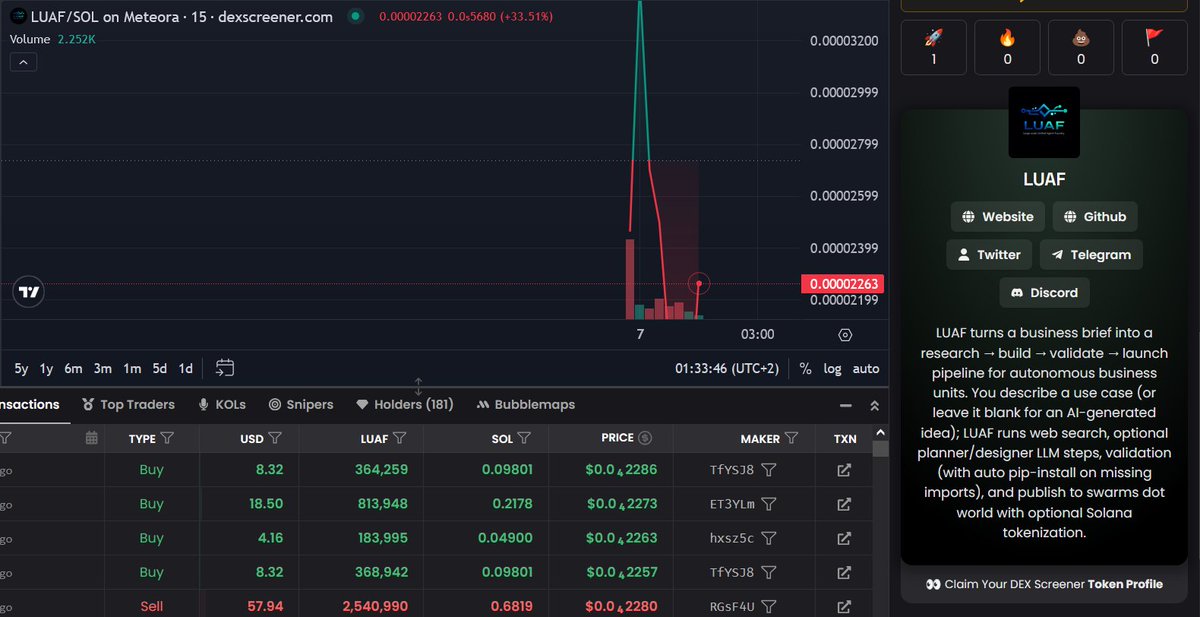Click the rocket reaction icon
Image resolution: width=1200 pixels, height=617 pixels.
pyautogui.click(x=934, y=39)
